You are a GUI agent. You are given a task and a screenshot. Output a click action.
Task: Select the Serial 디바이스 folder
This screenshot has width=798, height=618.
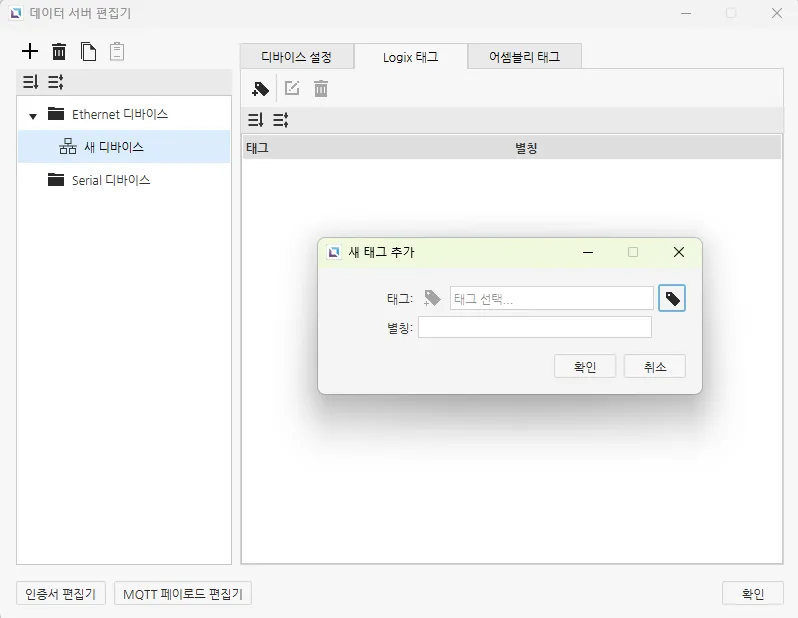[110, 180]
